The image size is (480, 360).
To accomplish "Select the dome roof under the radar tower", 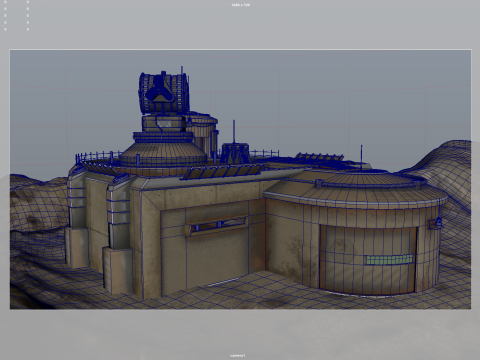I will [x=163, y=153].
